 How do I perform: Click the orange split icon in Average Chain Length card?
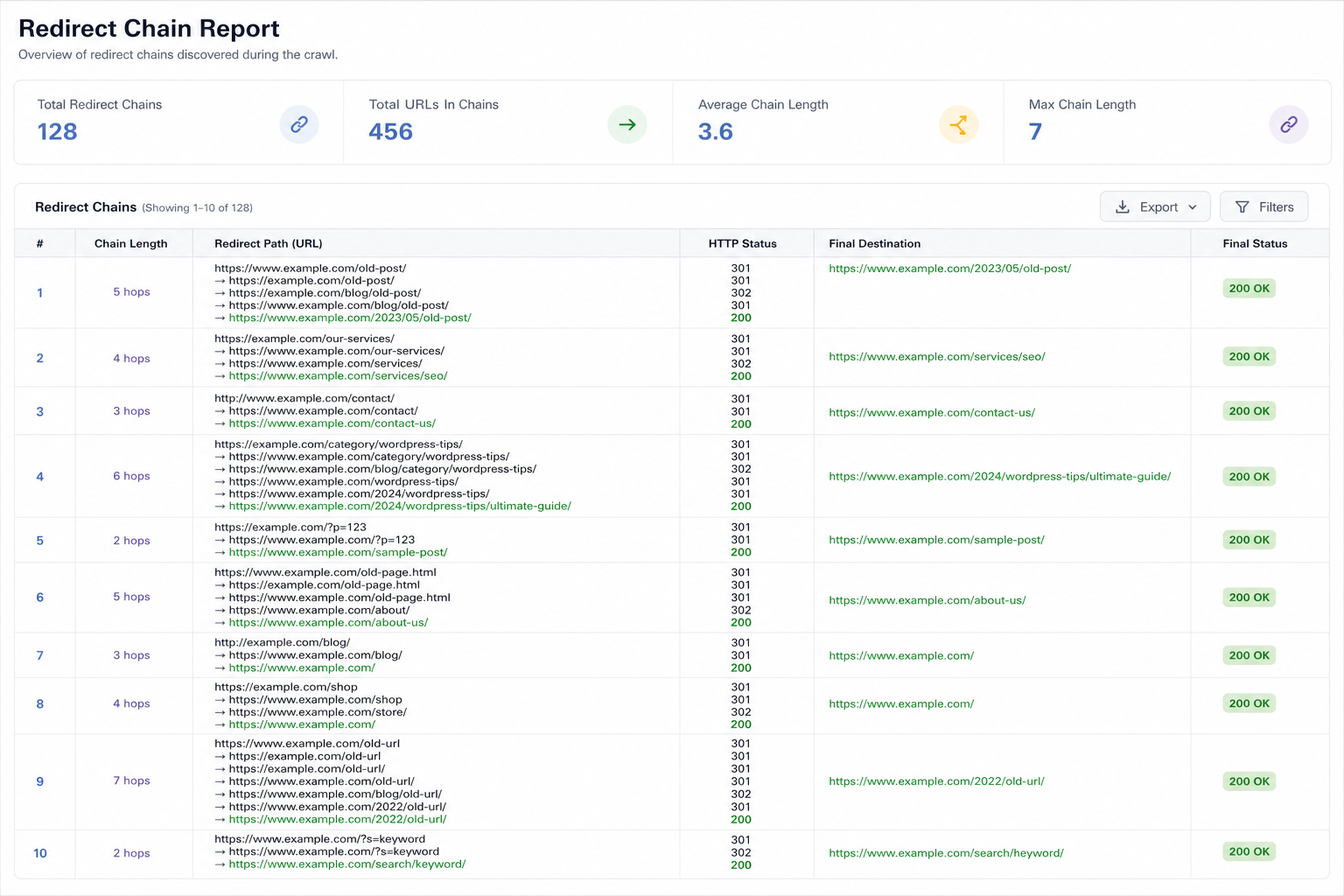coord(959,124)
